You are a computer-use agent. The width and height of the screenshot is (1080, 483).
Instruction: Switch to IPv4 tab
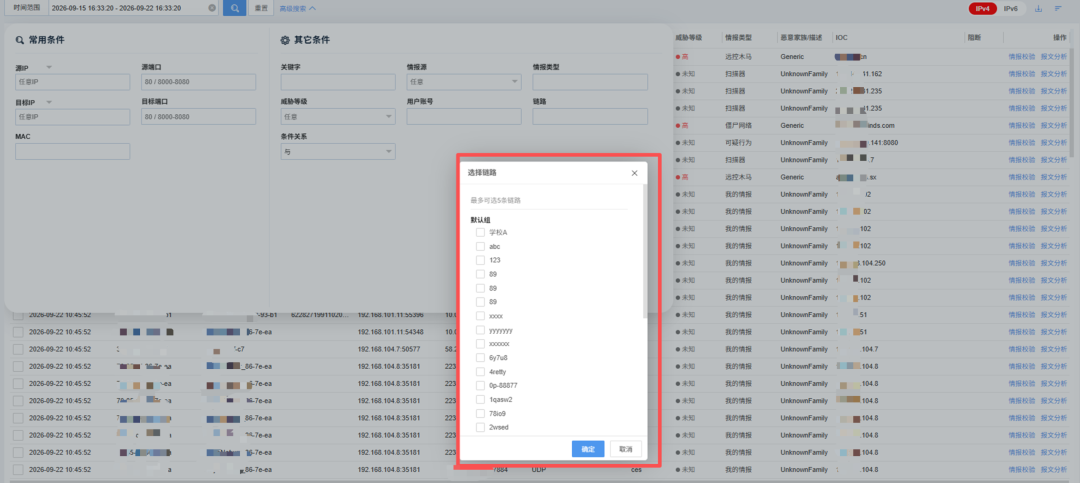pyautogui.click(x=982, y=8)
